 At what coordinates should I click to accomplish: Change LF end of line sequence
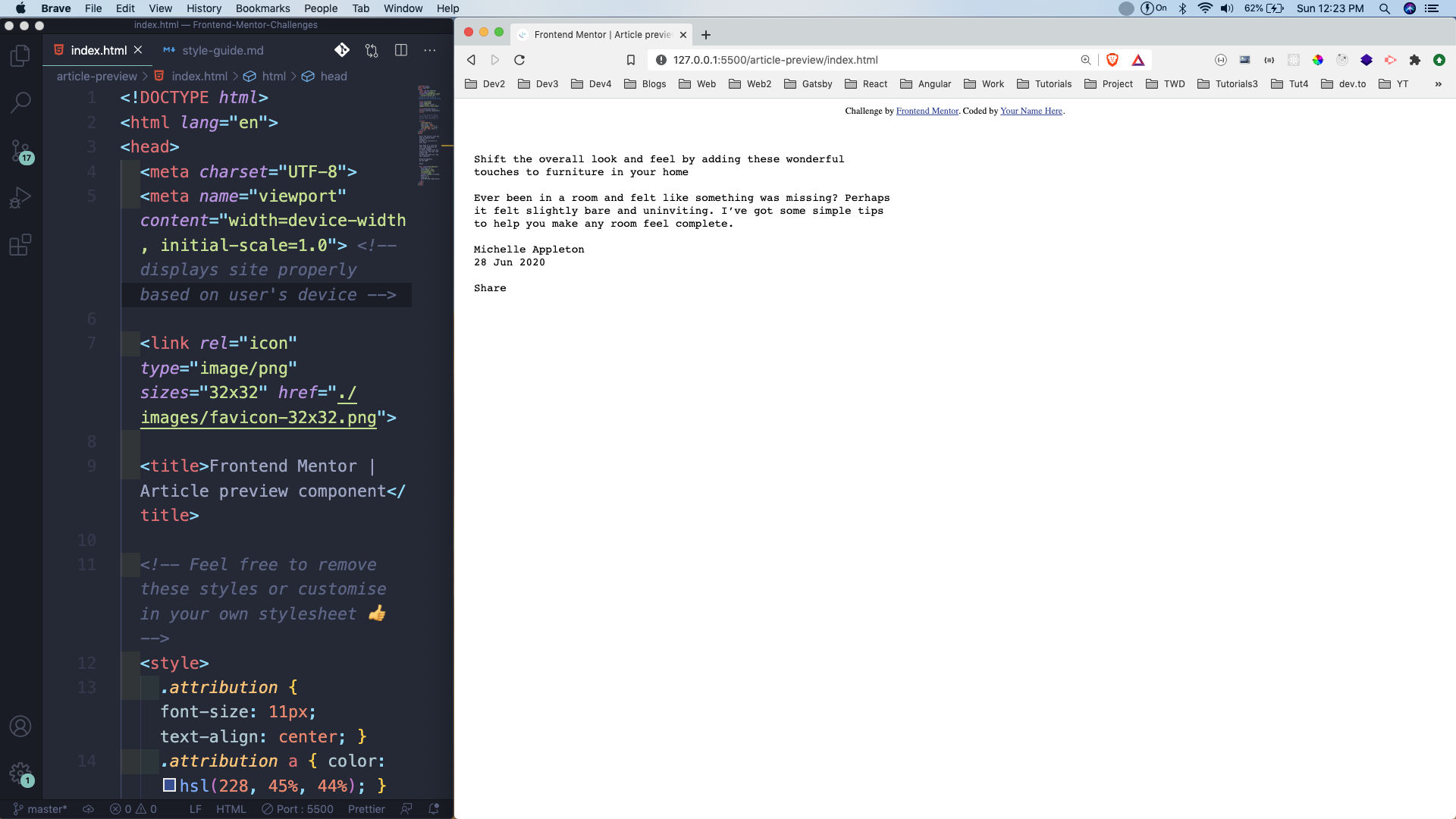(x=195, y=809)
